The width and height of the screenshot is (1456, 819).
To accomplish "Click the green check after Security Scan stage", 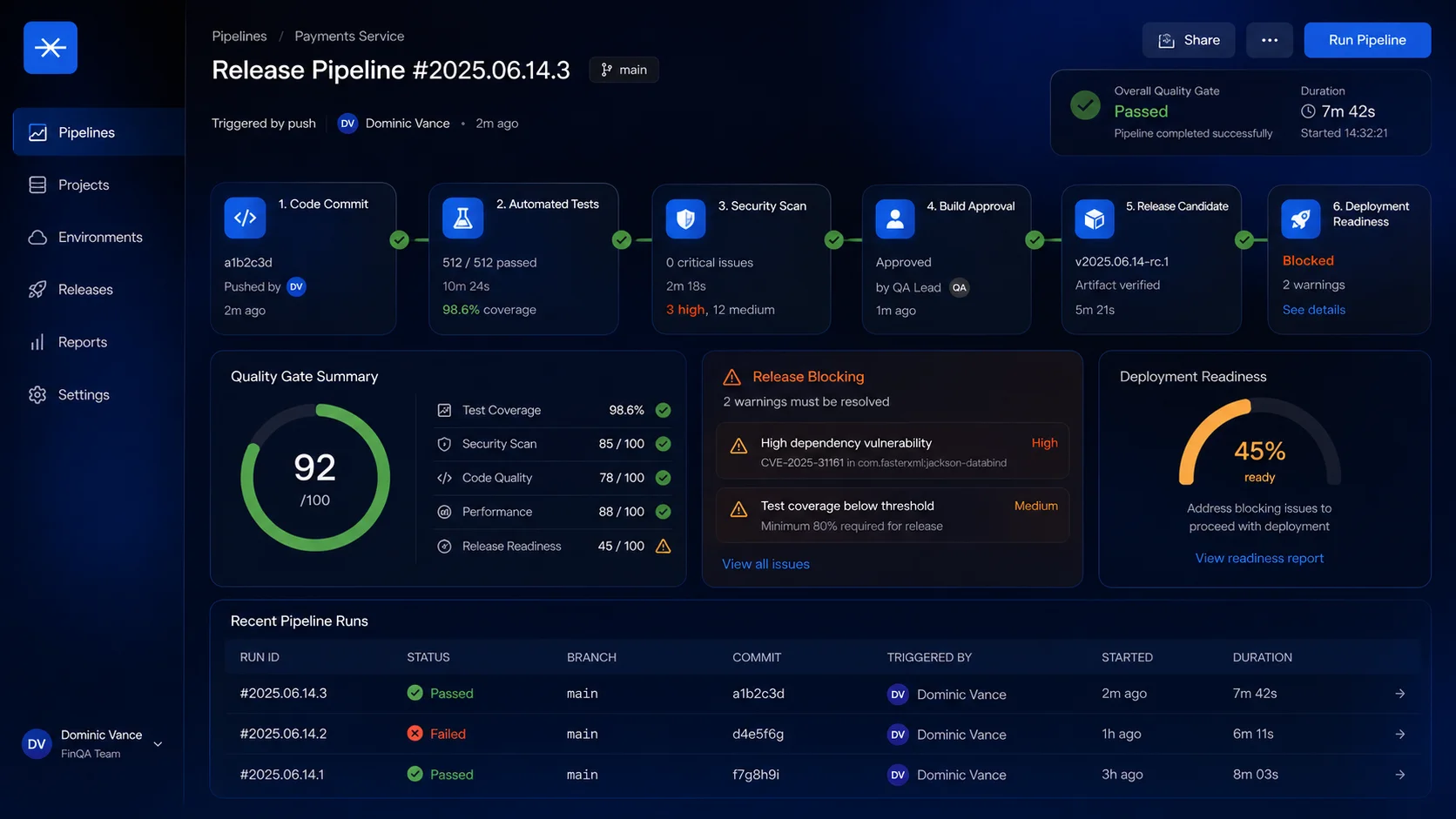I will point(833,239).
